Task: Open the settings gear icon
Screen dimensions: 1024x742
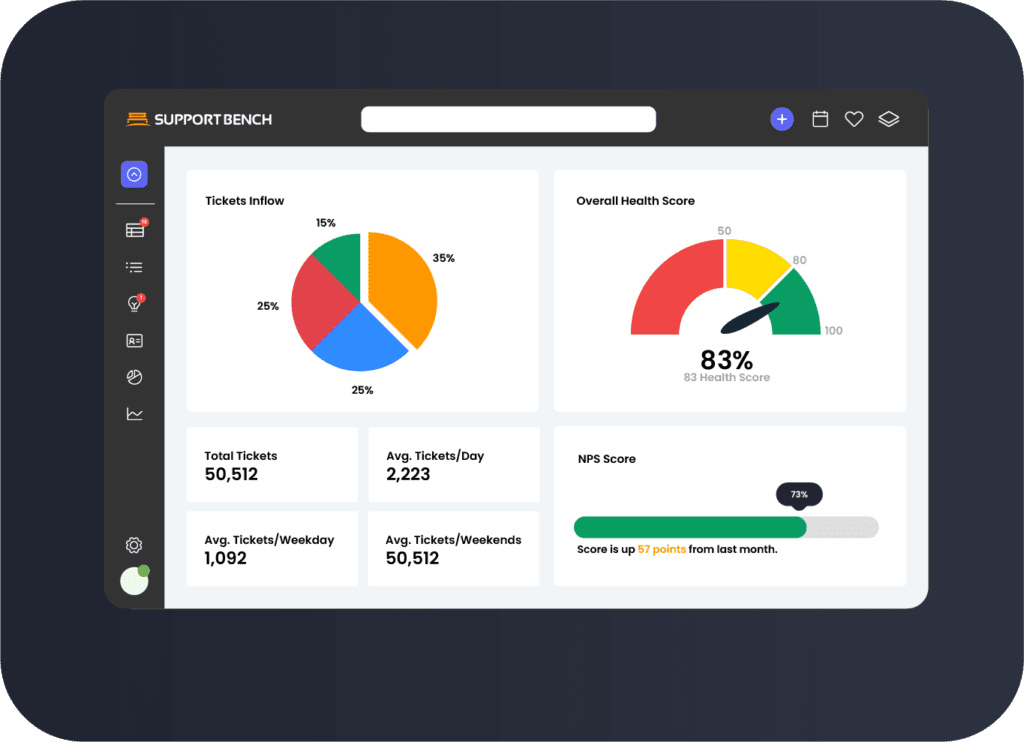Action: (134, 545)
